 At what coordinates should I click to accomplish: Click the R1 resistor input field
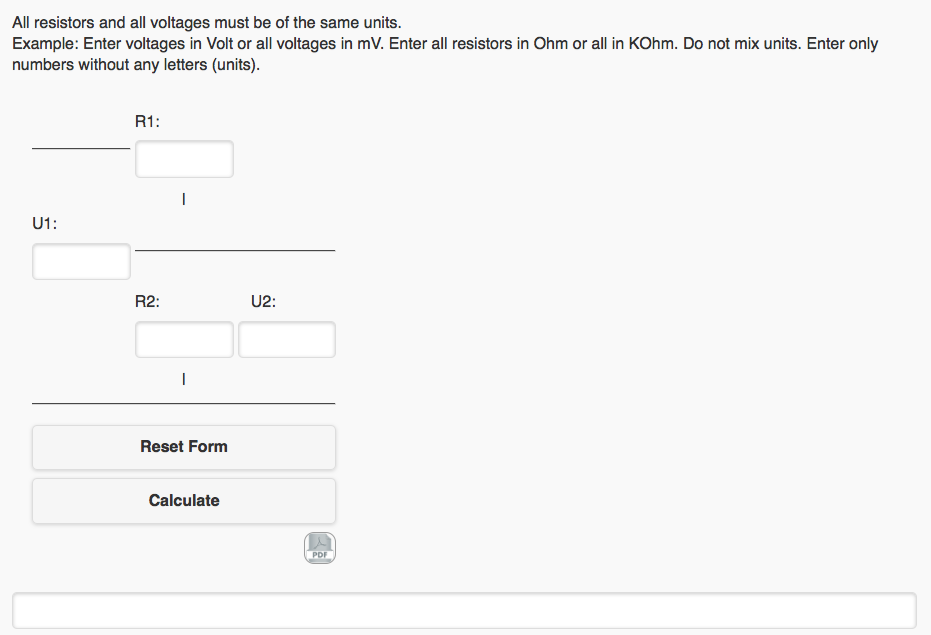(x=184, y=159)
